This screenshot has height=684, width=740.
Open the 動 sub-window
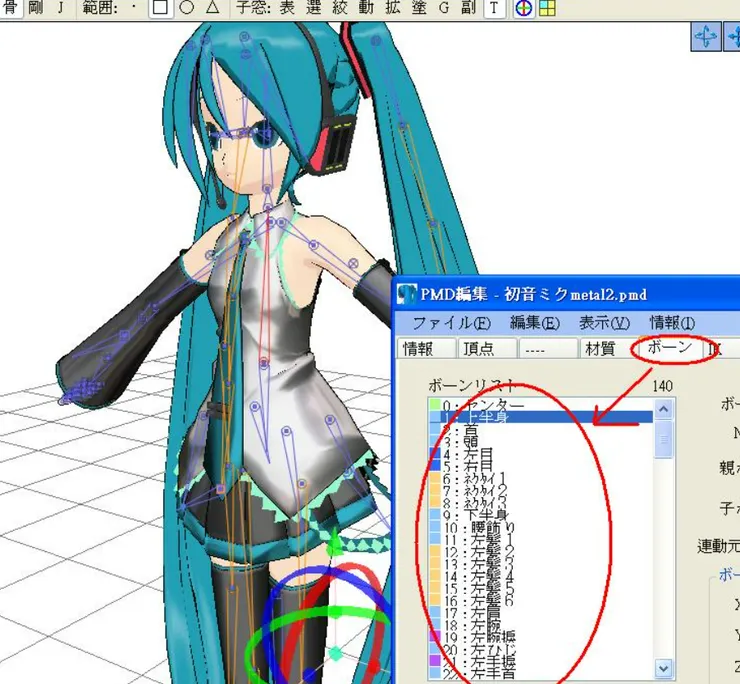click(x=366, y=8)
